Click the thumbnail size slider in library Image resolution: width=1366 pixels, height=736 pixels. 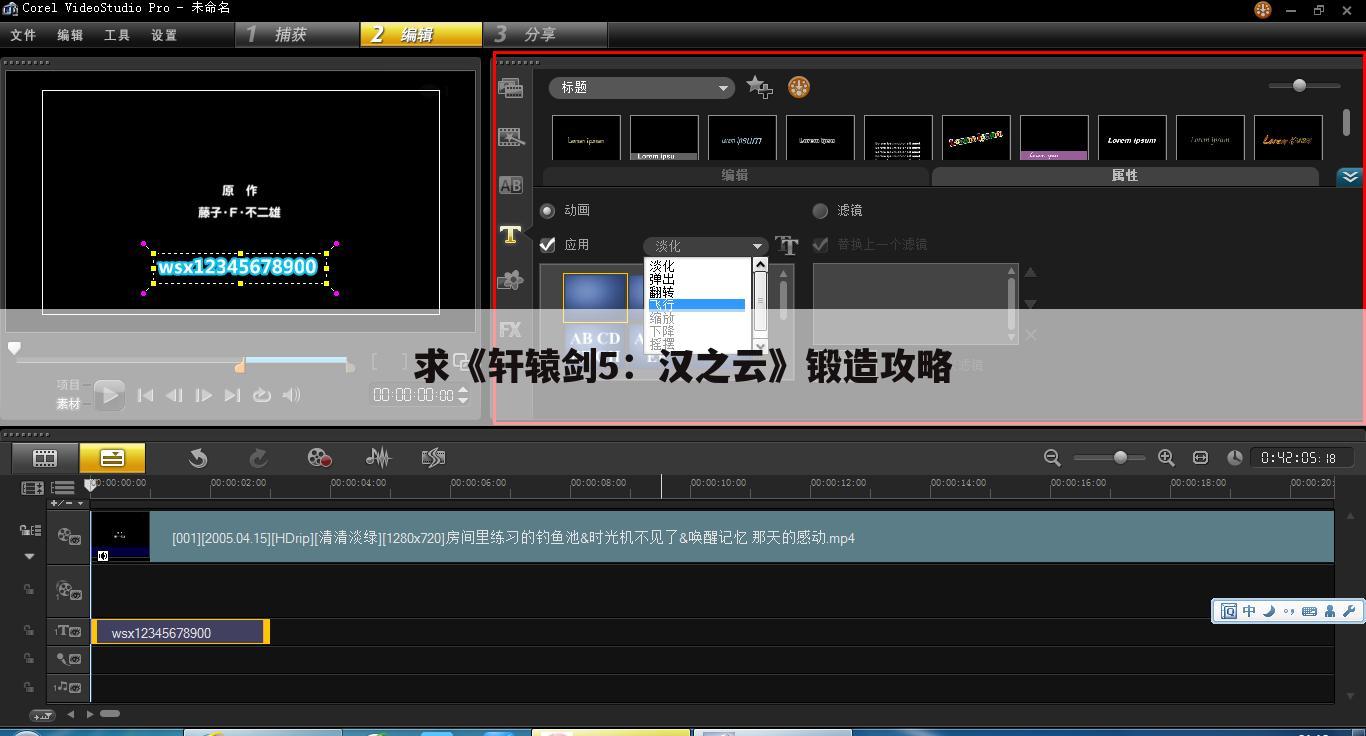tap(1299, 86)
